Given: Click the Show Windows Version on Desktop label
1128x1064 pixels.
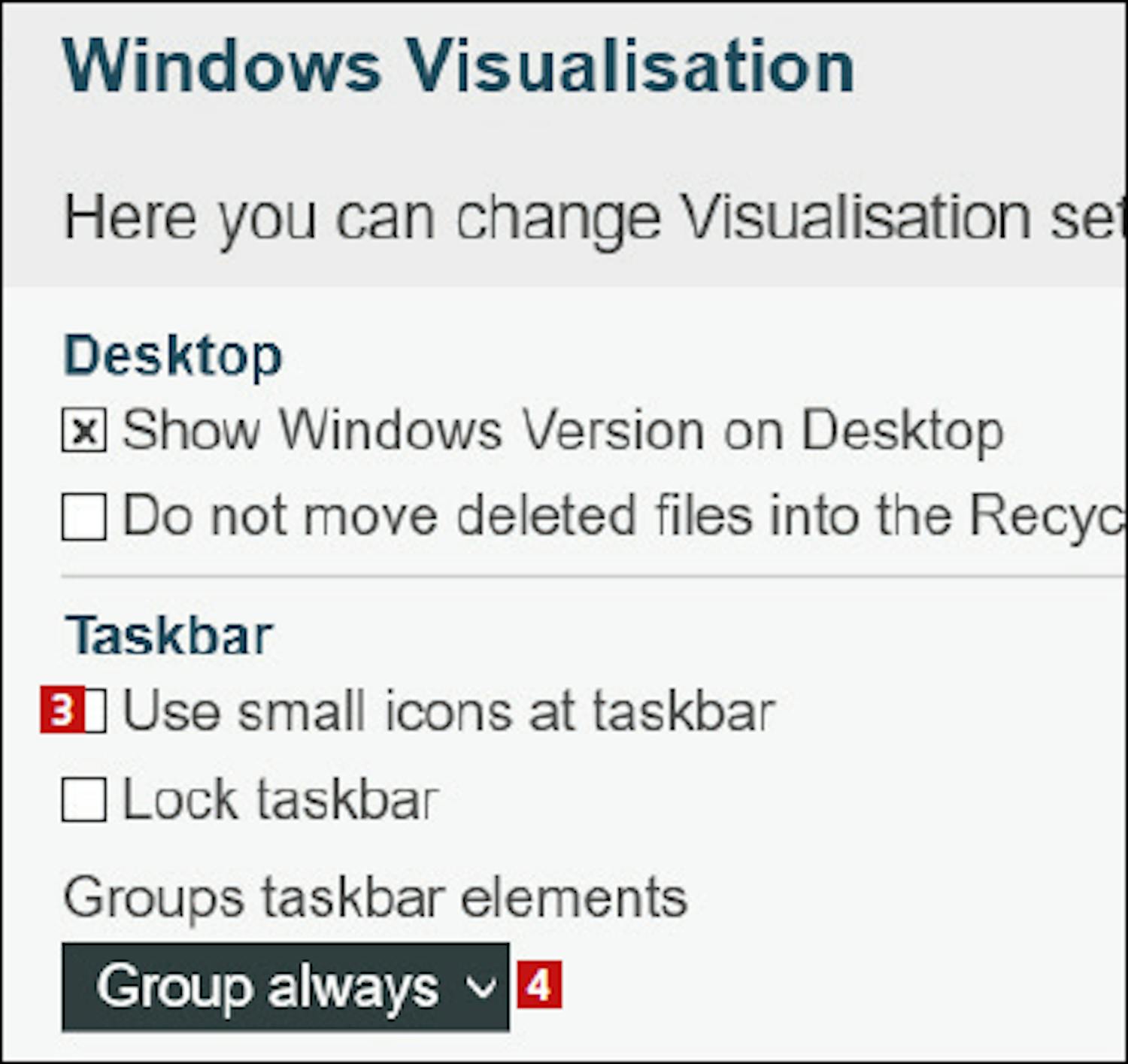Looking at the screenshot, I should [x=562, y=432].
